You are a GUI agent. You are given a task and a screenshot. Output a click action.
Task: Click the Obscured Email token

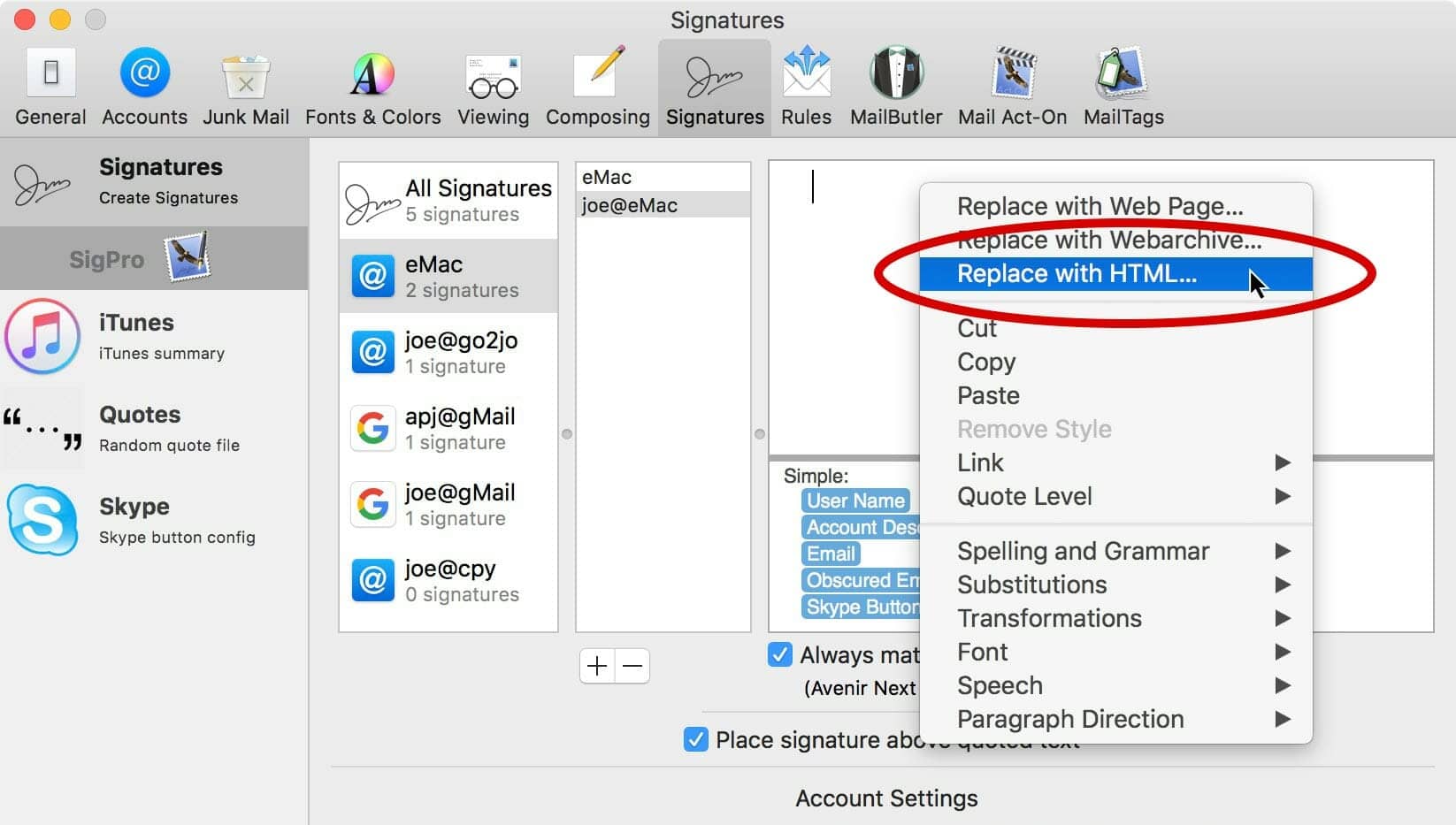861,580
